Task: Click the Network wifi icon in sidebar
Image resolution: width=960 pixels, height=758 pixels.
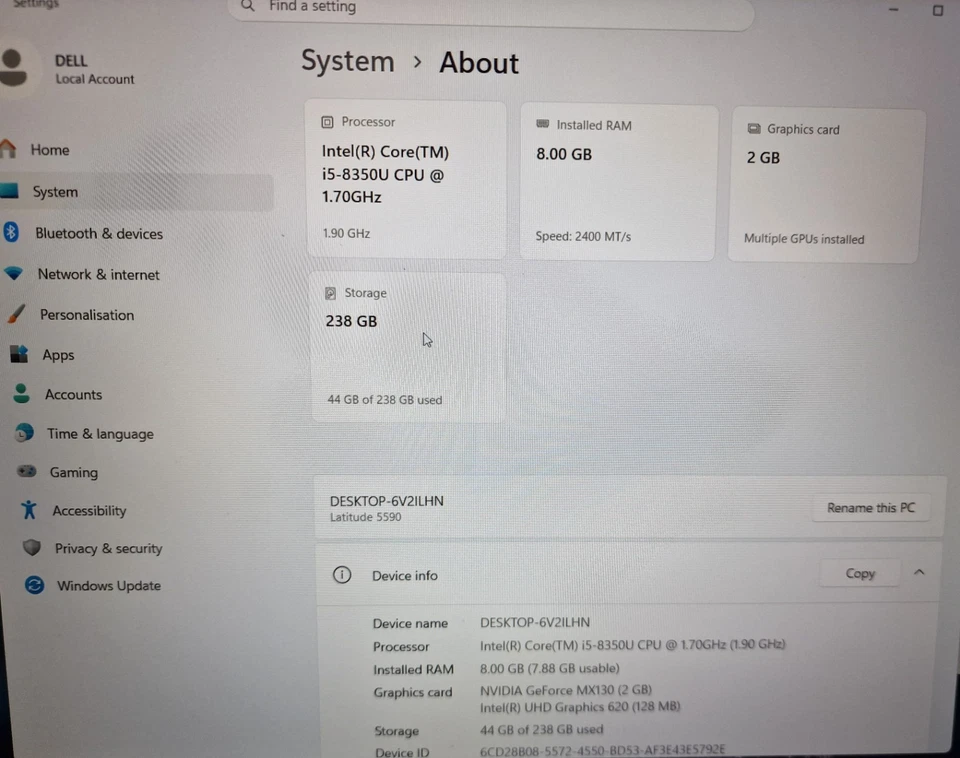Action: coord(13,273)
